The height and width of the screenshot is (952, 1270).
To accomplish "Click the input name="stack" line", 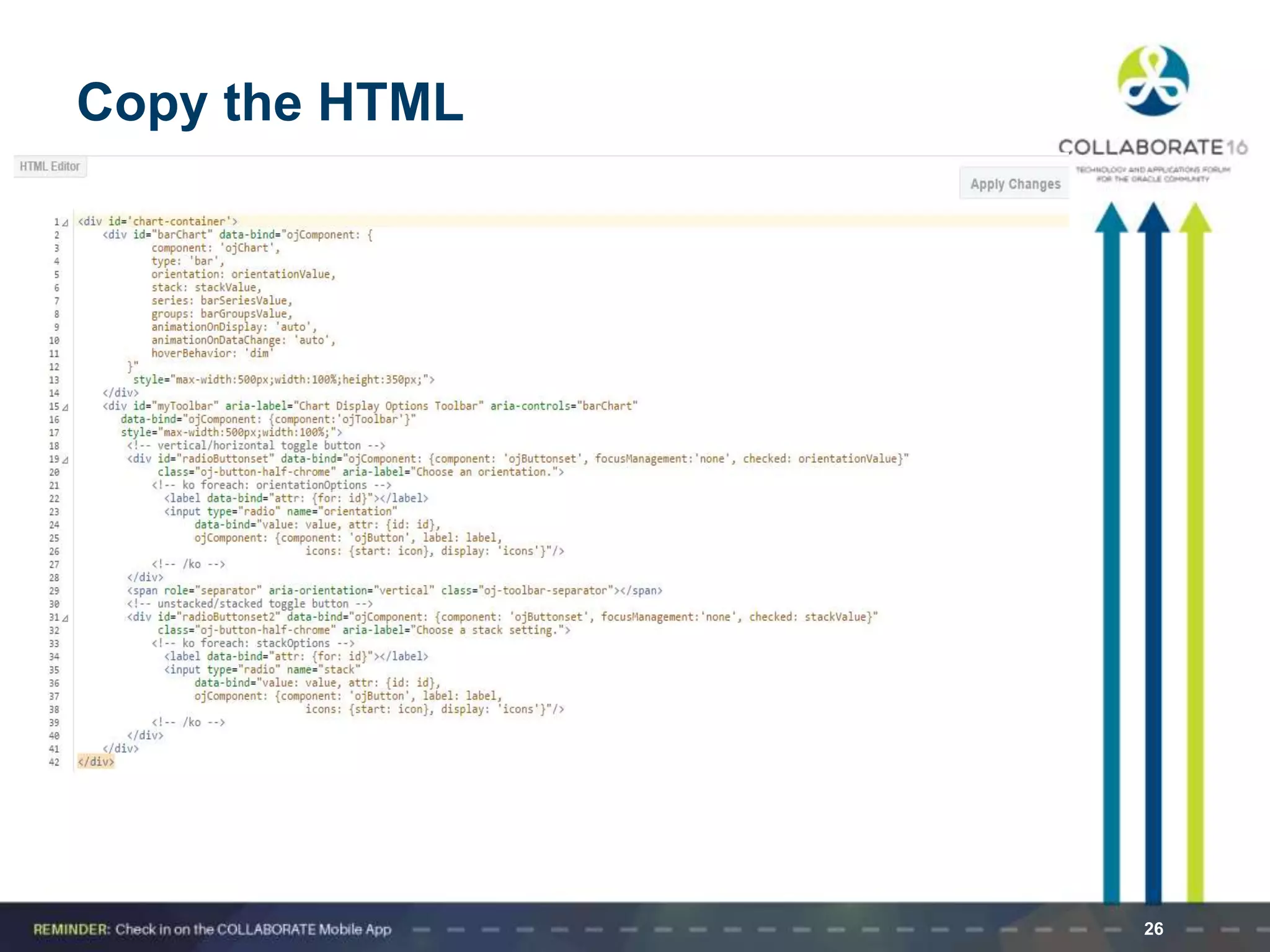I will [x=262, y=669].
